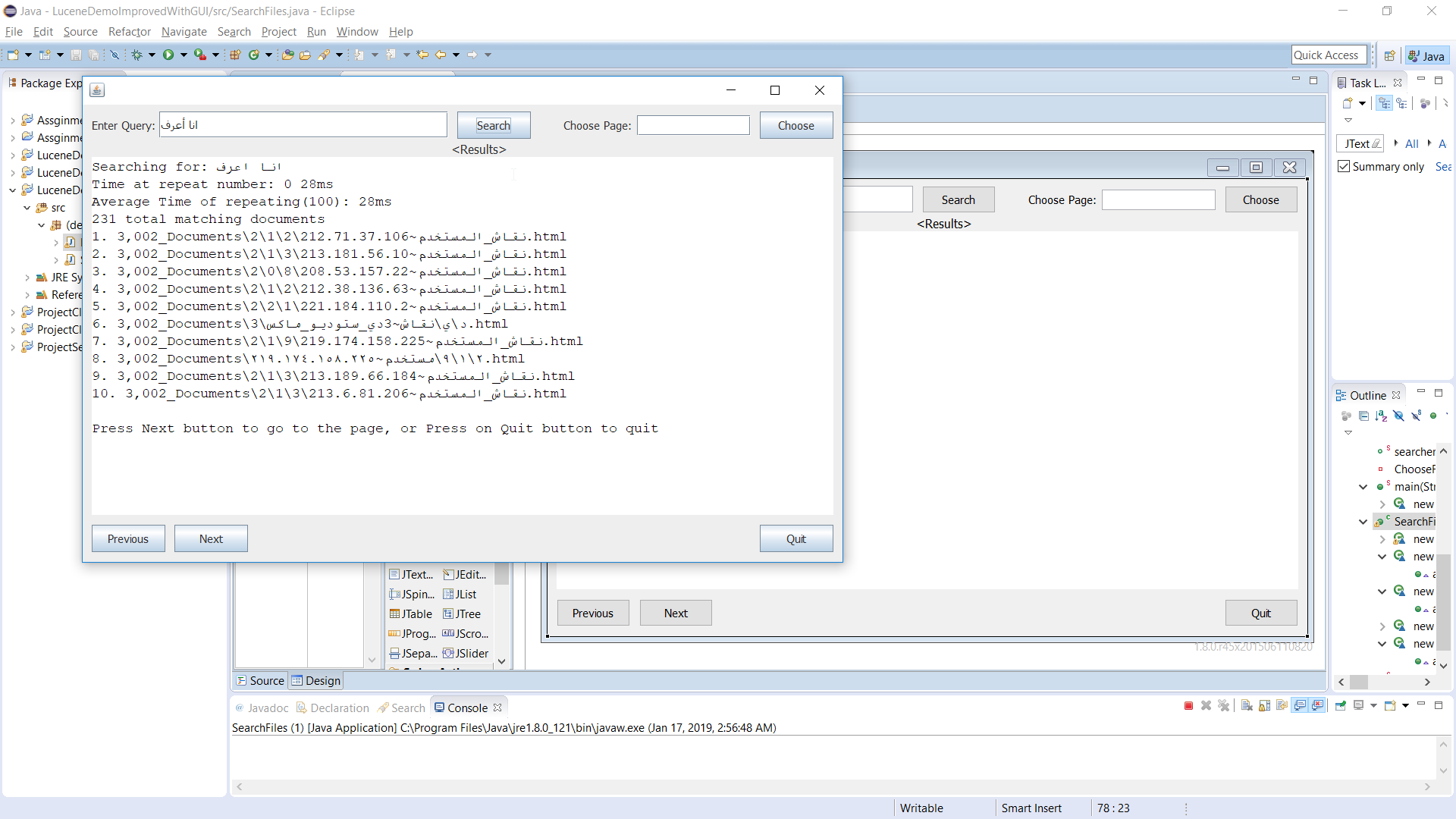Click the Save icon in the toolbar
The width and height of the screenshot is (1456, 819).
click(x=75, y=55)
